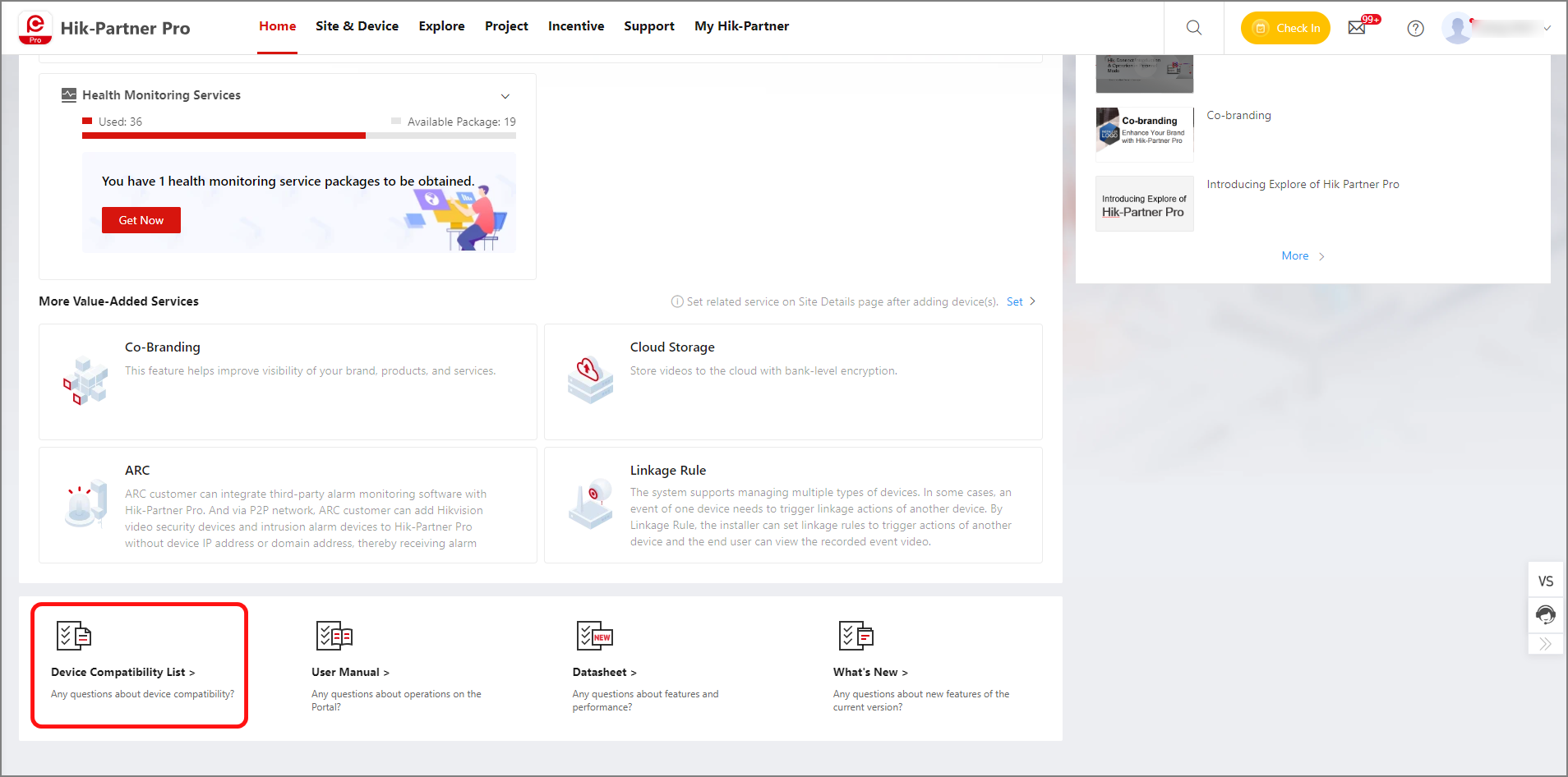This screenshot has width=1568, height=777.
Task: Open the User Manual link
Action: click(x=350, y=672)
